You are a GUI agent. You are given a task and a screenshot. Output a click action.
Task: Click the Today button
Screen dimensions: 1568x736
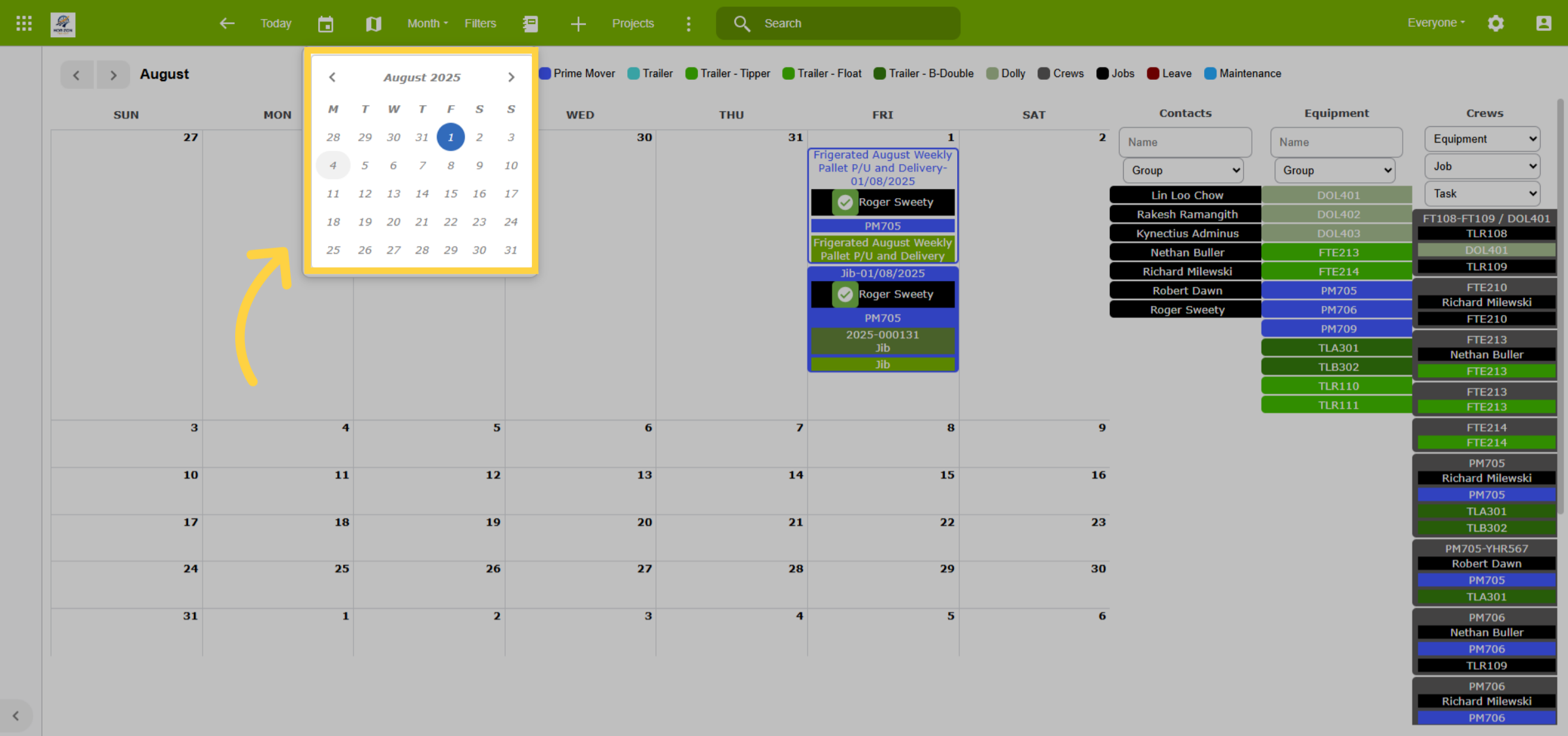(276, 24)
